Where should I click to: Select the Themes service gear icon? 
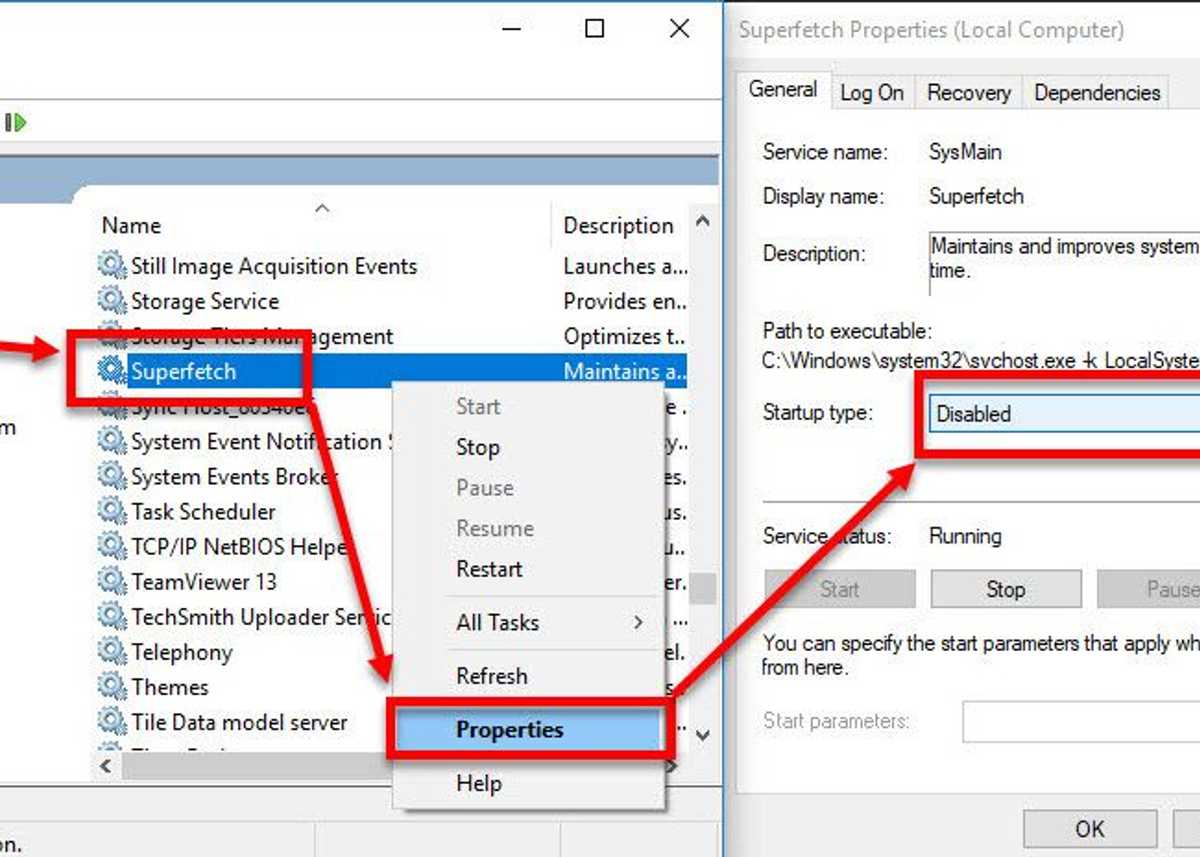pos(112,687)
